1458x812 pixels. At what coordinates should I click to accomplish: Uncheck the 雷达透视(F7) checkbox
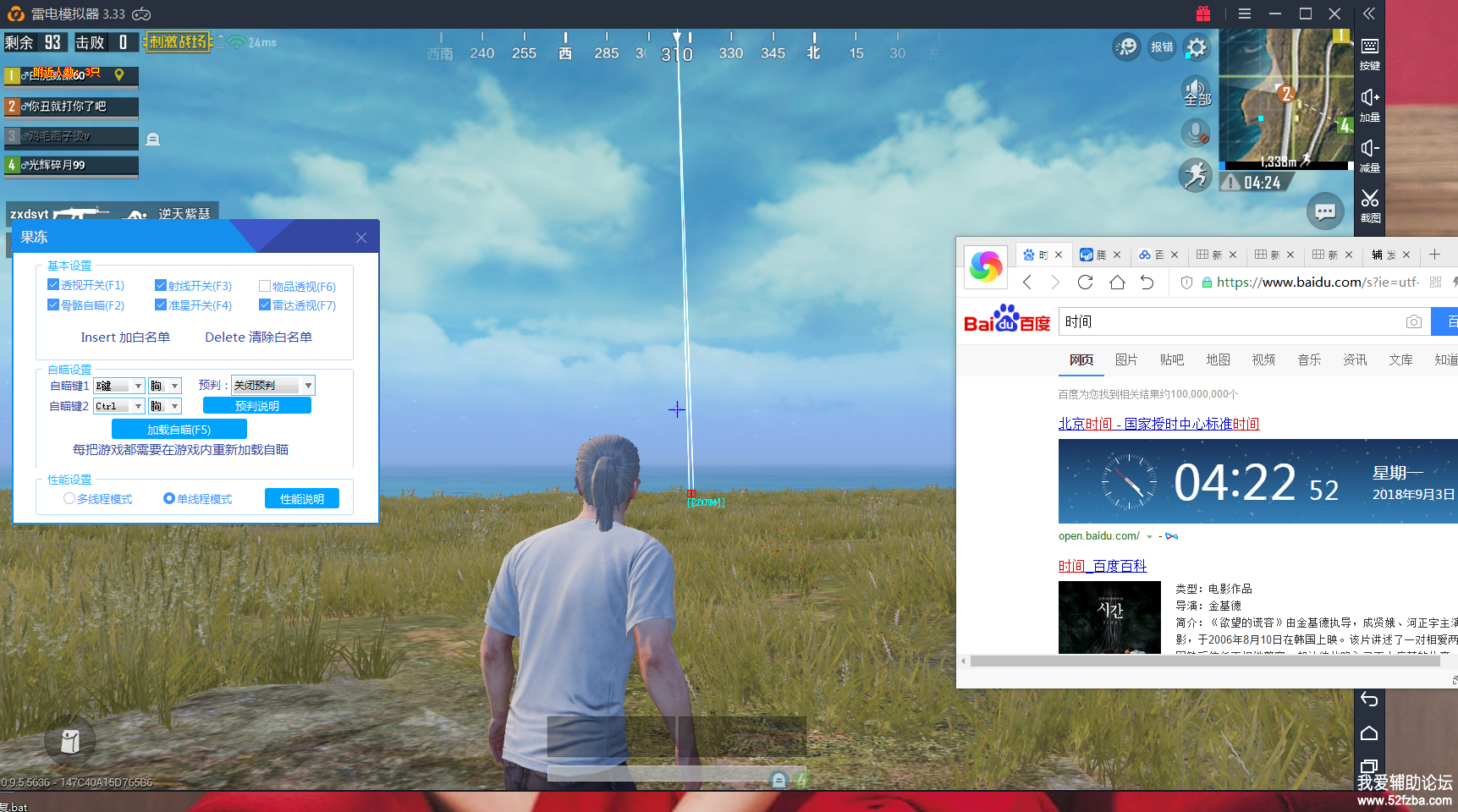point(265,304)
